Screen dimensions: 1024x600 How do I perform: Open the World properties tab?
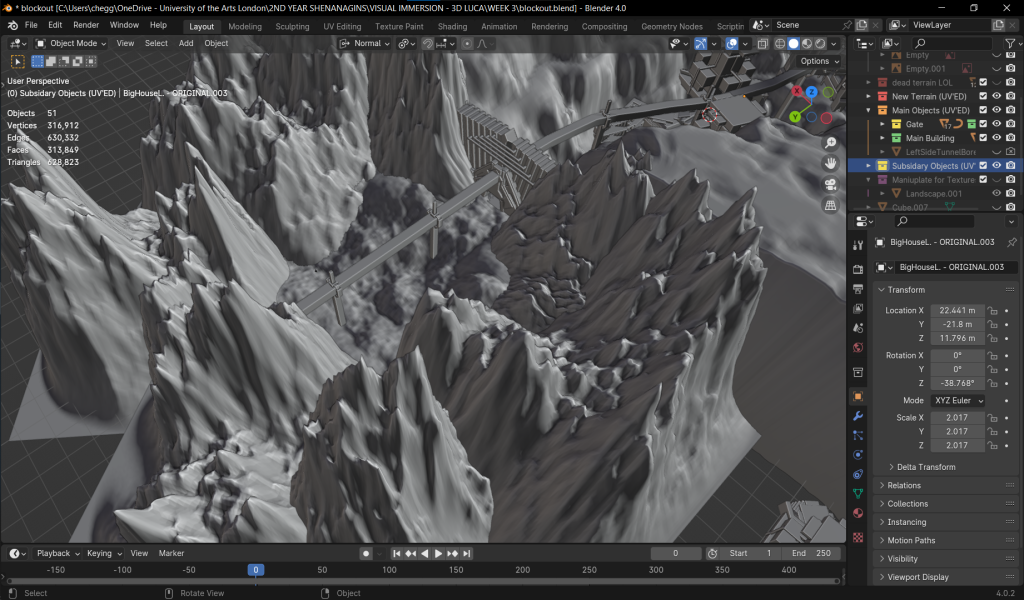tap(858, 347)
